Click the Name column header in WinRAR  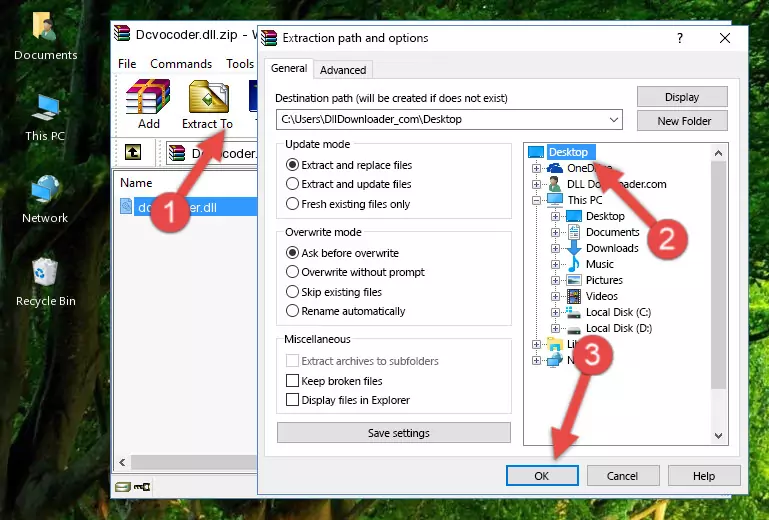tap(136, 183)
